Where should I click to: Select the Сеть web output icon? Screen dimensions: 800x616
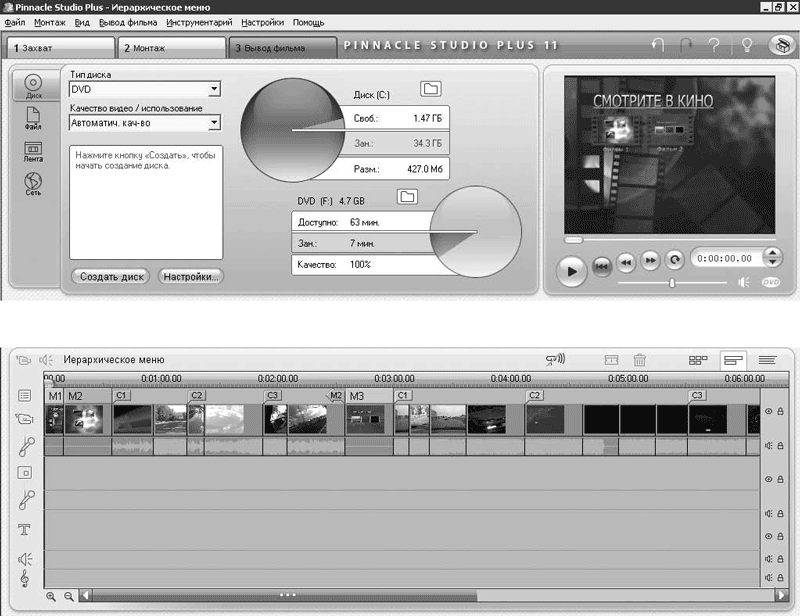point(33,184)
